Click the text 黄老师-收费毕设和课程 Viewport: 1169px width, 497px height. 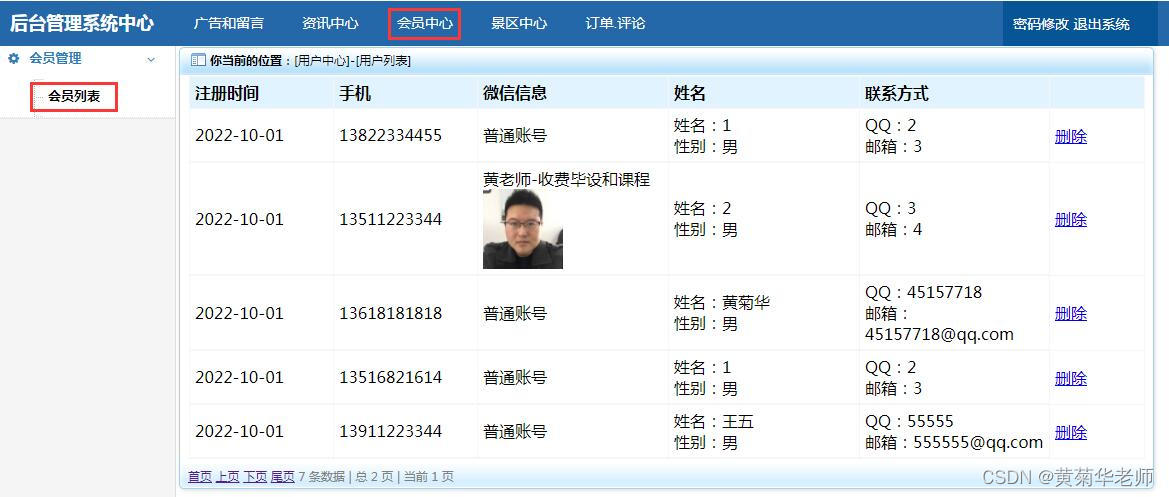click(x=567, y=180)
